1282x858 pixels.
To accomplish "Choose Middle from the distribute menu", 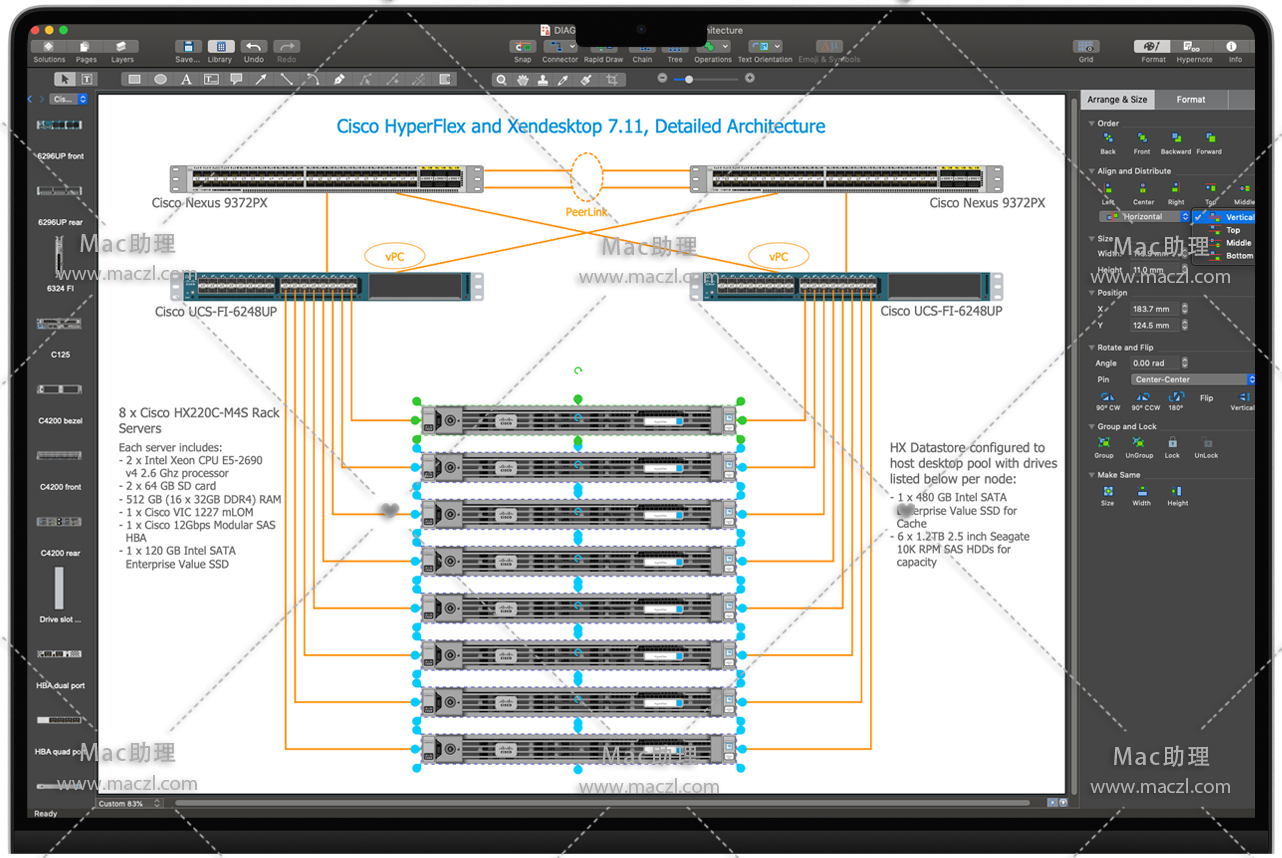I will [1238, 243].
